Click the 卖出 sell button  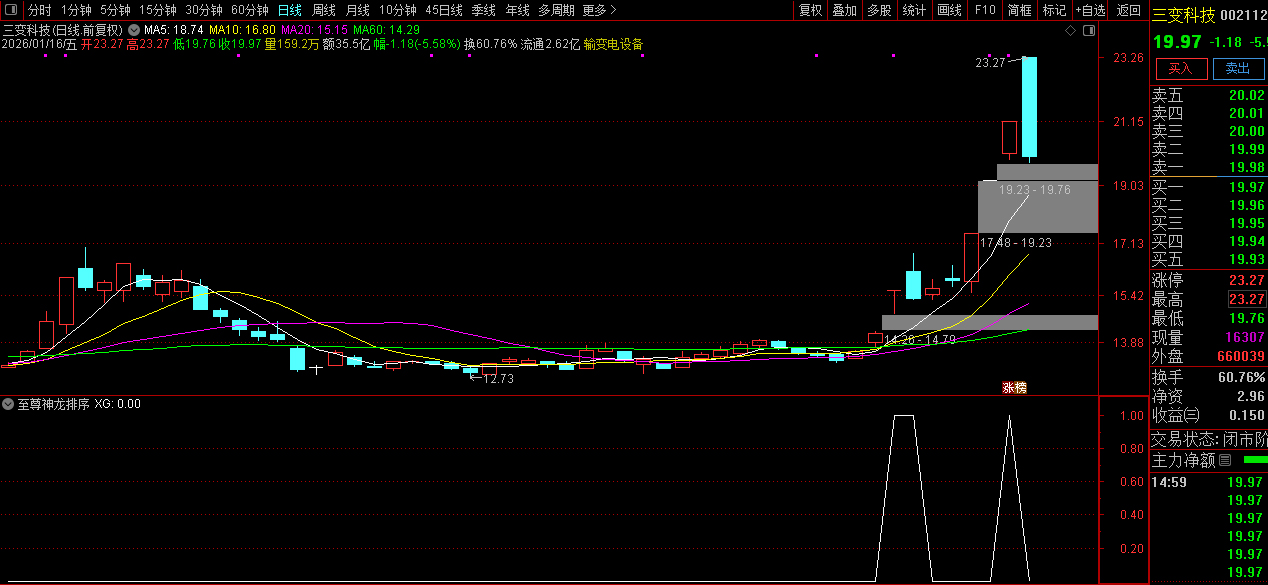click(1238, 68)
